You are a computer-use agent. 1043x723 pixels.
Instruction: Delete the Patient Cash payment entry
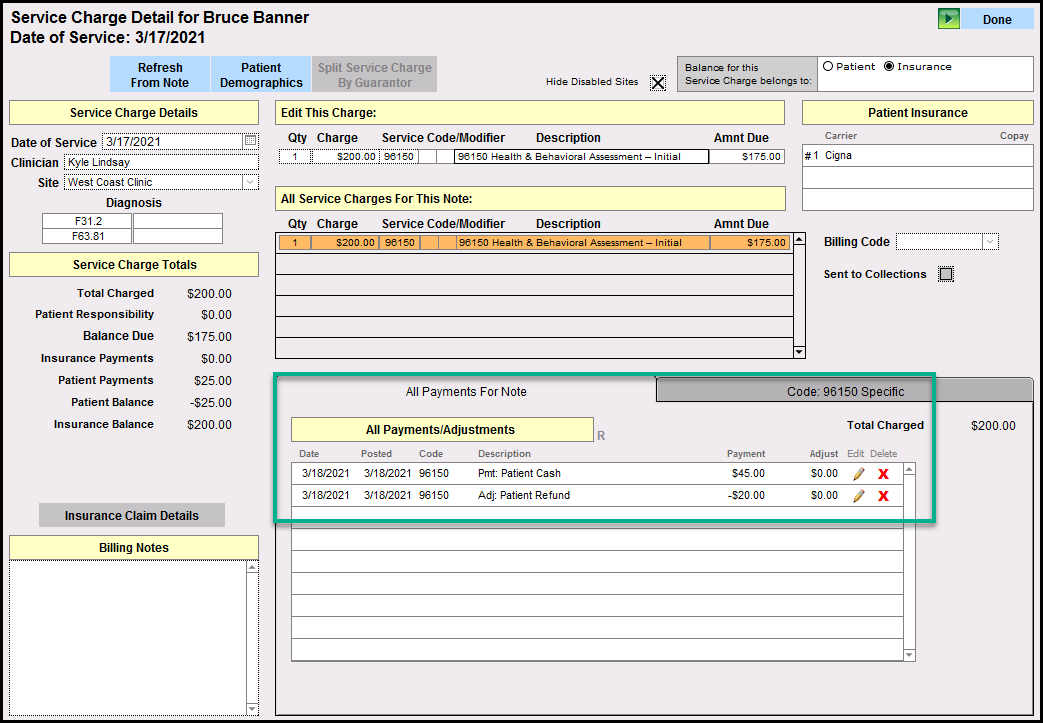[883, 473]
